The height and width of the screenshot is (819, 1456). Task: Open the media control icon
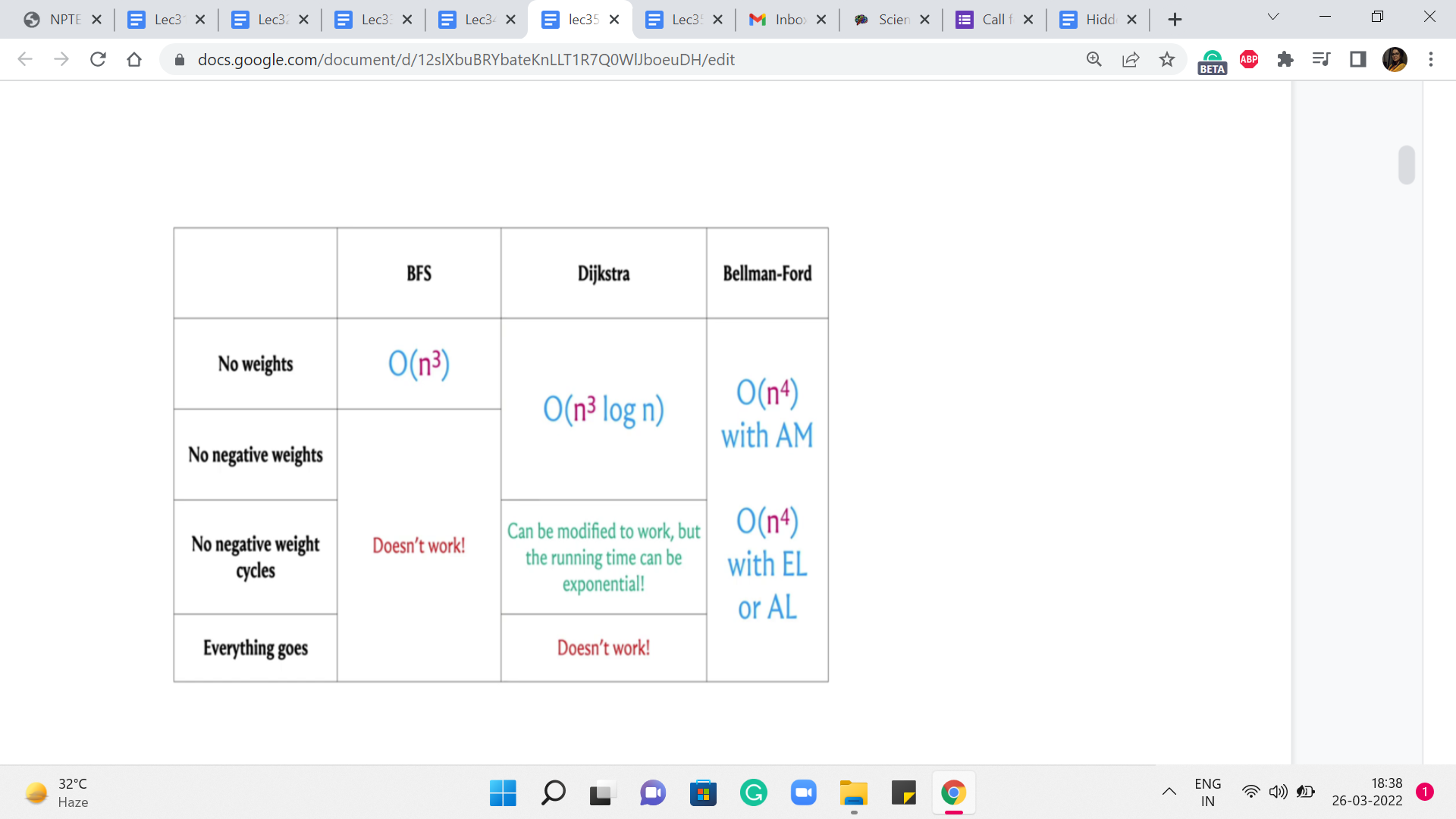[1321, 59]
